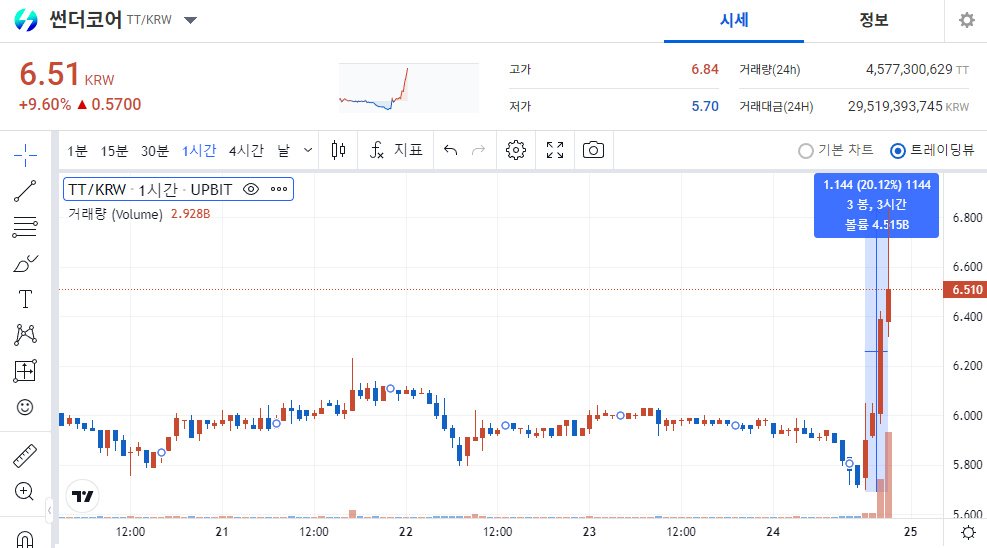Click the TradingView logo
Image resolution: width=987 pixels, height=548 pixels.
[x=82, y=496]
